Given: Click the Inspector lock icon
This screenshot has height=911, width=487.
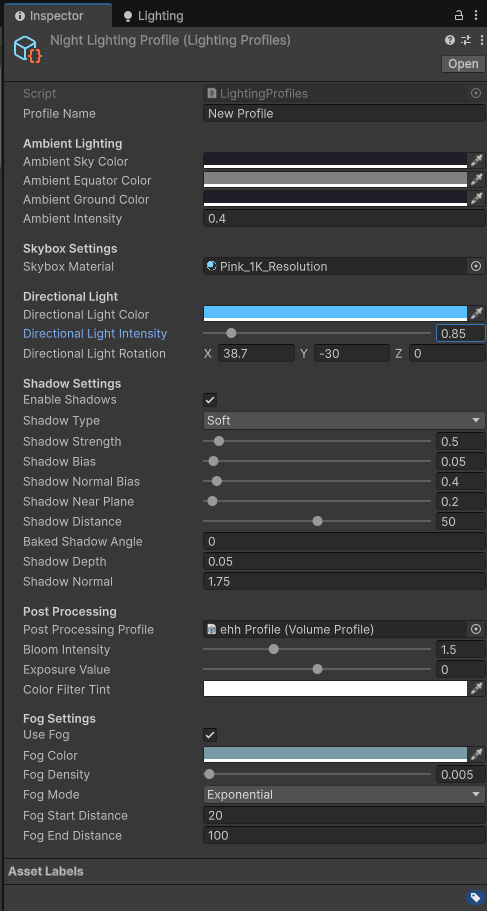Looking at the screenshot, I should pyautogui.click(x=459, y=16).
